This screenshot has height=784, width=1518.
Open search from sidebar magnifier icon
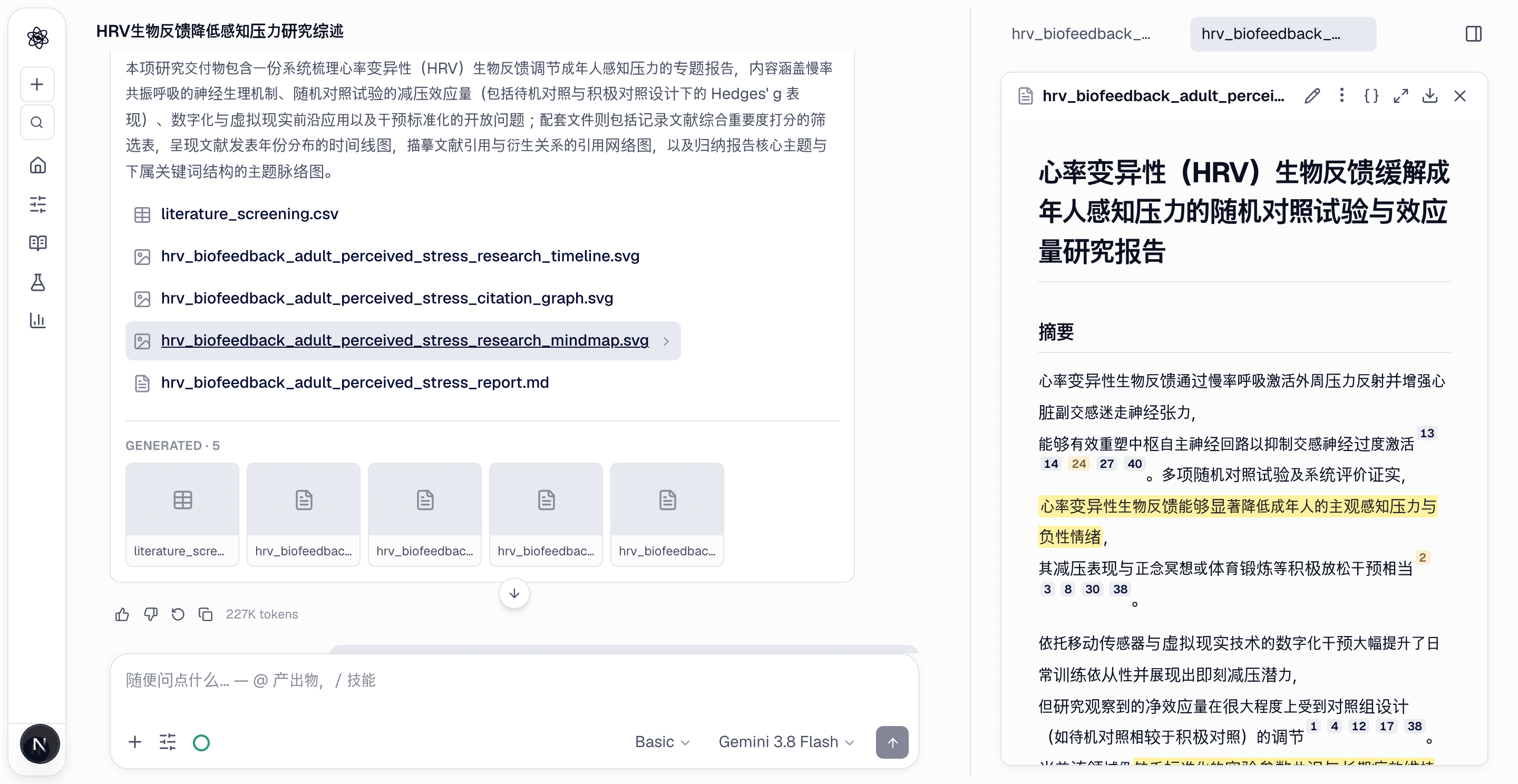(x=37, y=123)
